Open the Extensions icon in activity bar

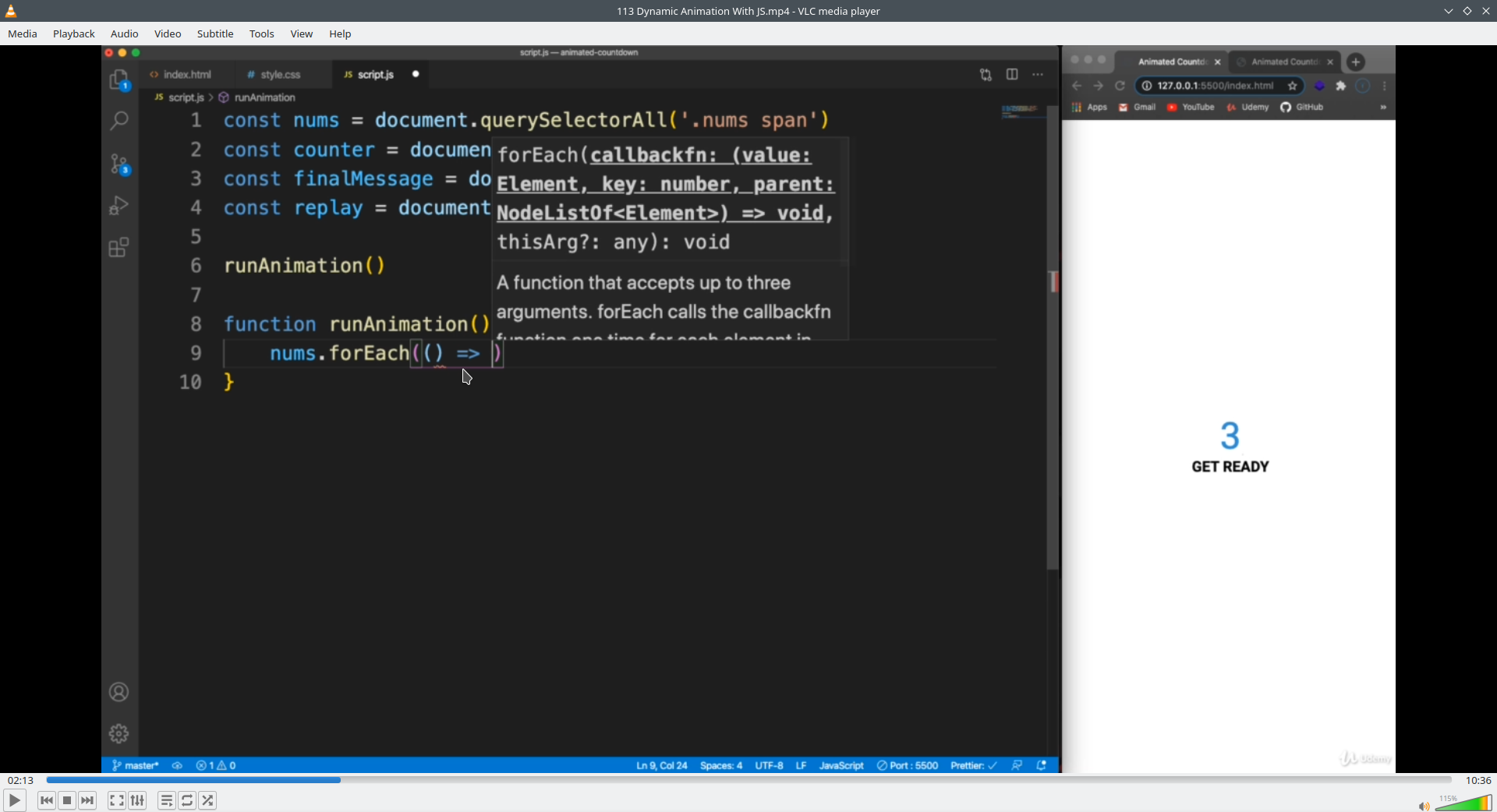point(119,248)
